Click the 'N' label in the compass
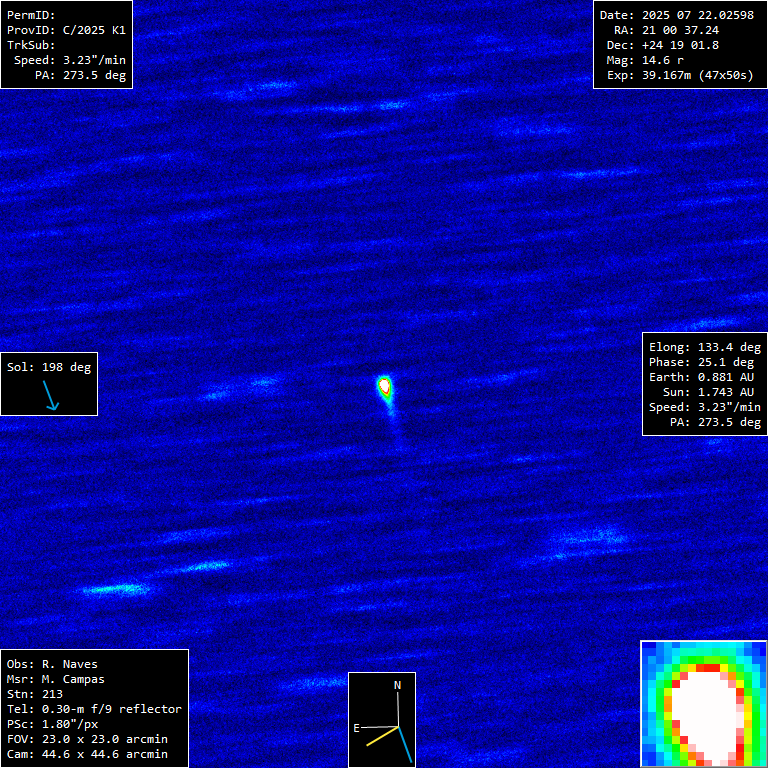The height and width of the screenshot is (768, 768). click(398, 686)
